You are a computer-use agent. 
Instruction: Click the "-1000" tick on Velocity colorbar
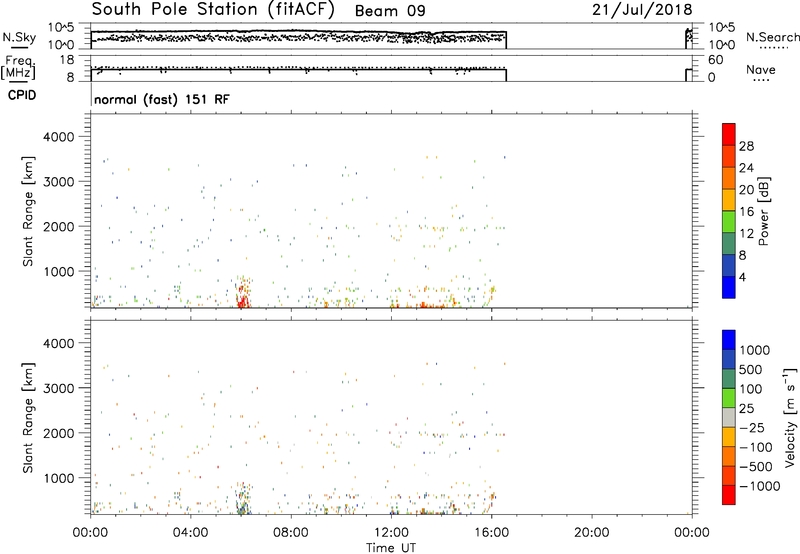click(759, 486)
